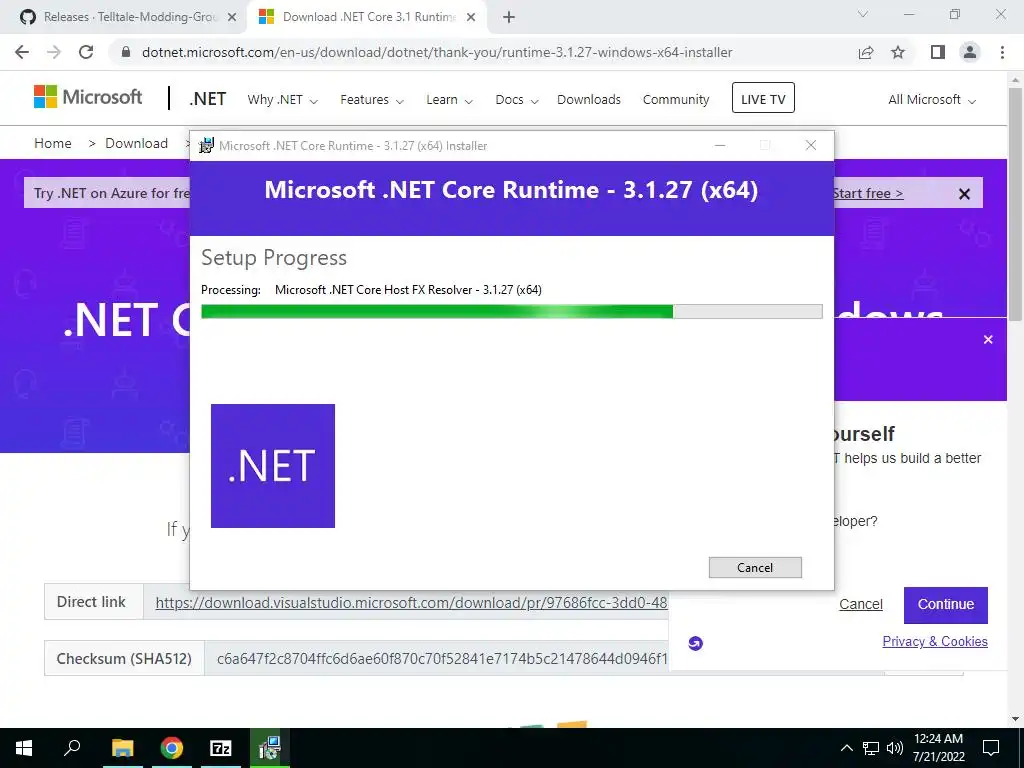Open the Chrome profile avatar
The width and height of the screenshot is (1024, 768).
[970, 52]
